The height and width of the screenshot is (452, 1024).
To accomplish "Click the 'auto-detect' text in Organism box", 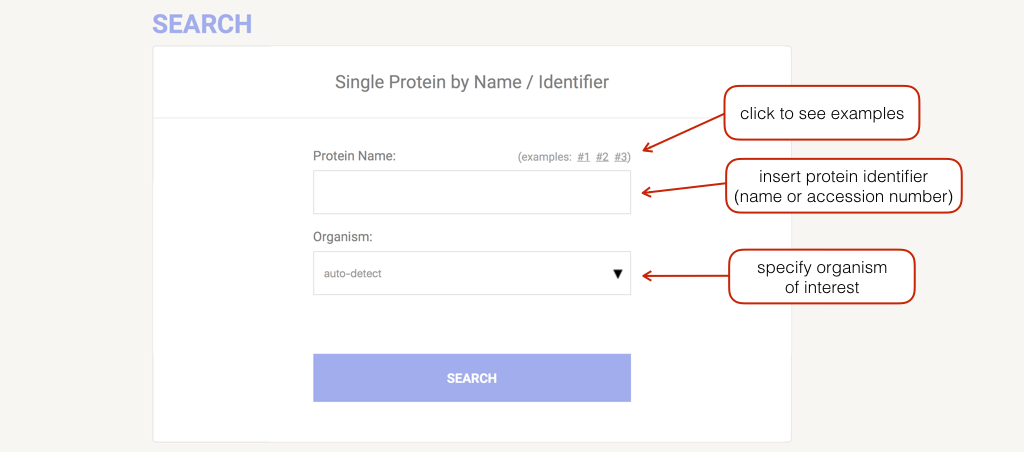I will 353,273.
